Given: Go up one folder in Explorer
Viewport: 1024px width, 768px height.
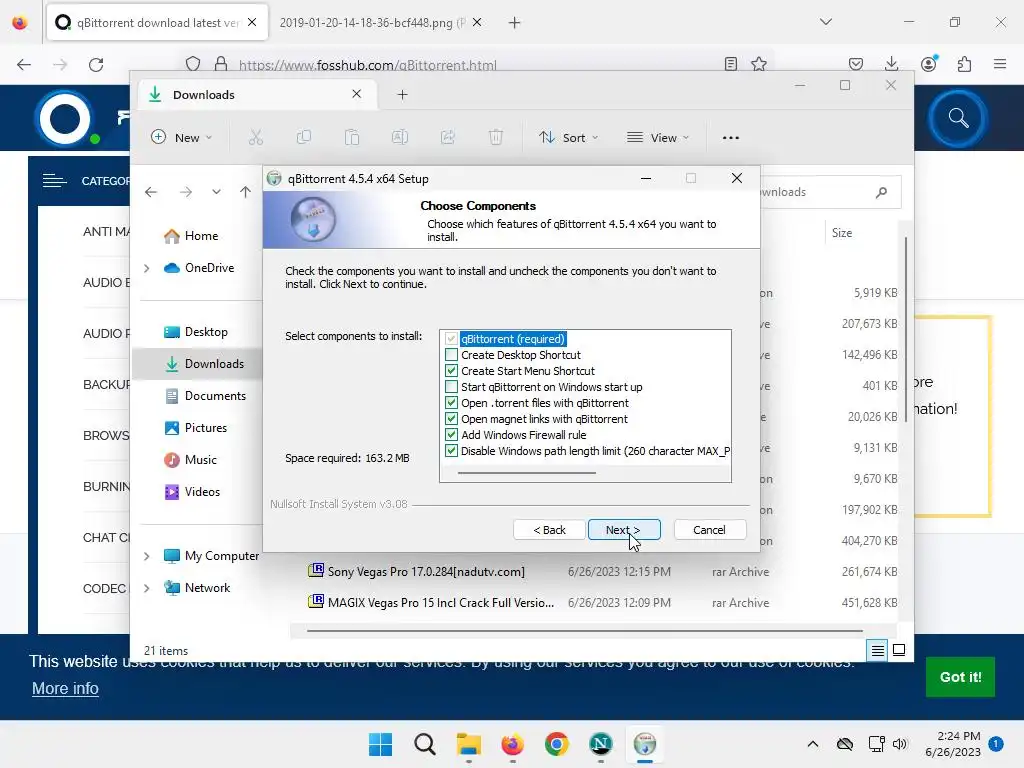Looking at the screenshot, I should [245, 192].
